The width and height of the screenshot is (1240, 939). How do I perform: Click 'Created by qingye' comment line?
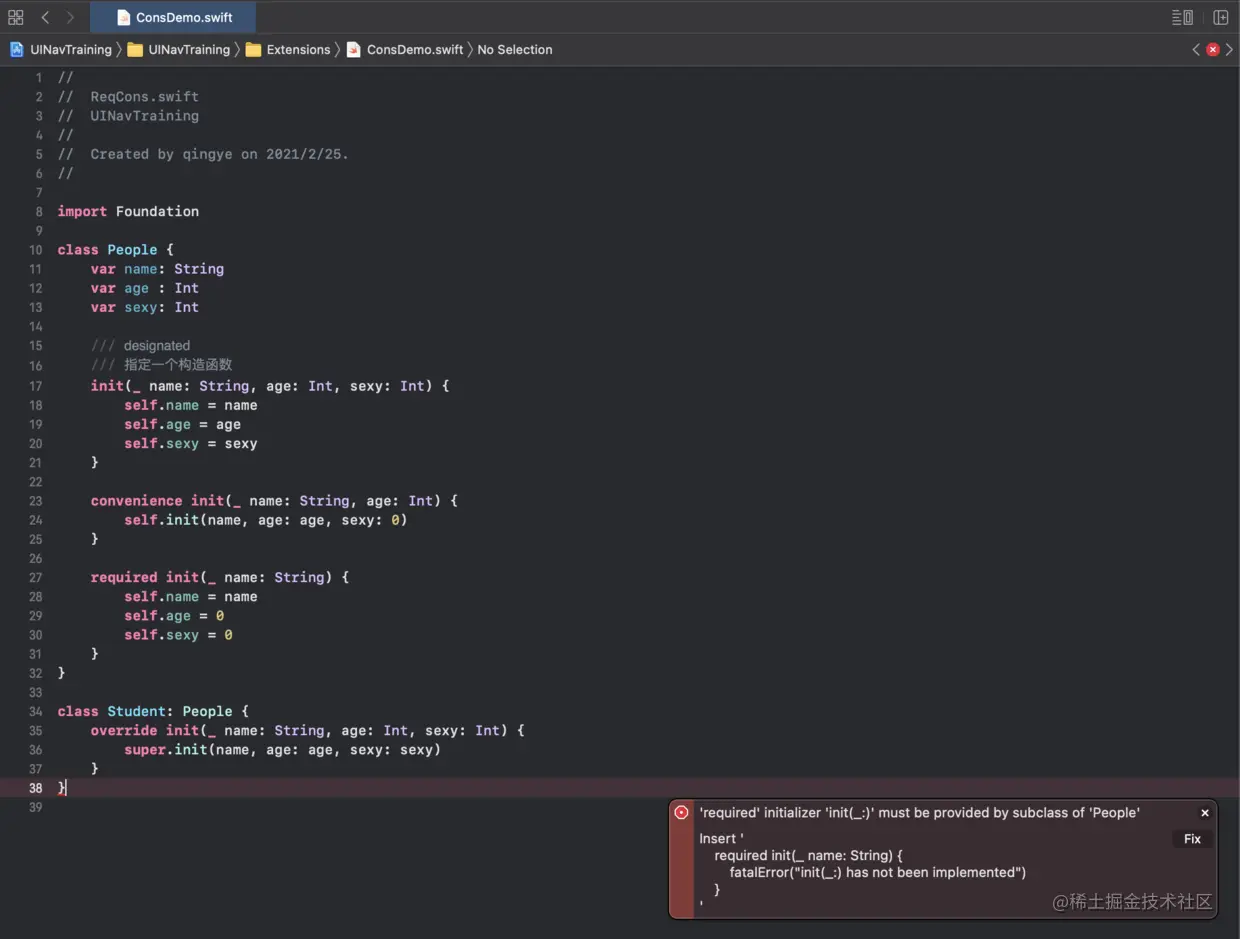(x=203, y=154)
